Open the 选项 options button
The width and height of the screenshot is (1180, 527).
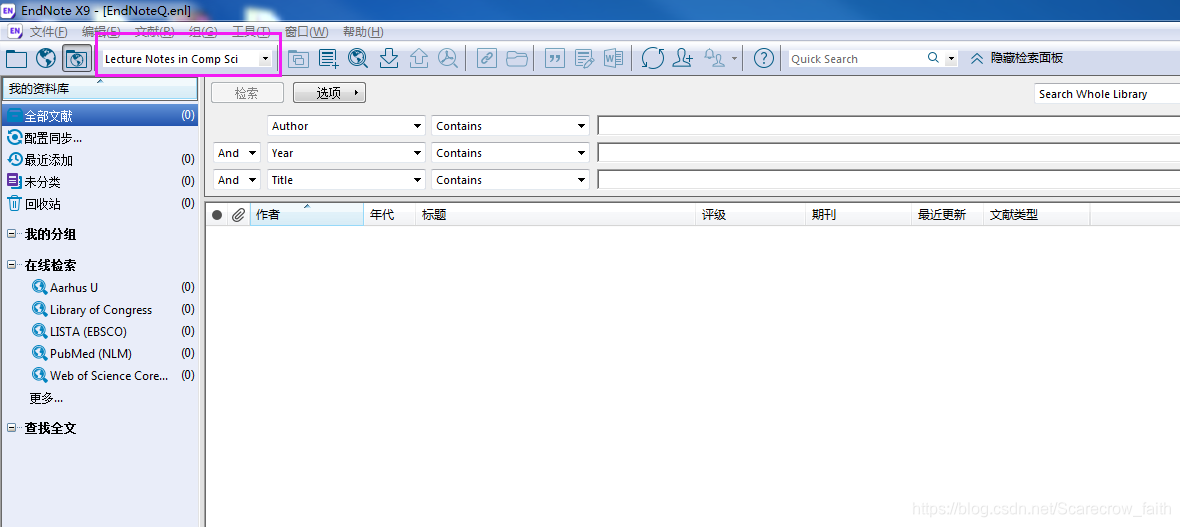pos(329,93)
